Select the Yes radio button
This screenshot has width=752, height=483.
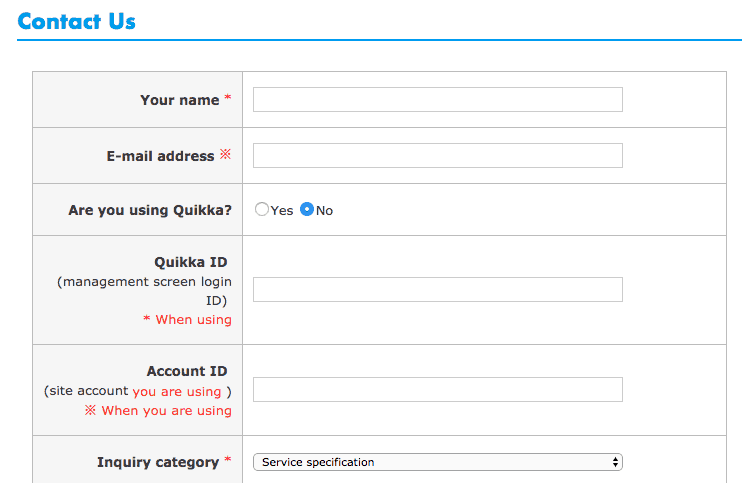click(x=261, y=209)
